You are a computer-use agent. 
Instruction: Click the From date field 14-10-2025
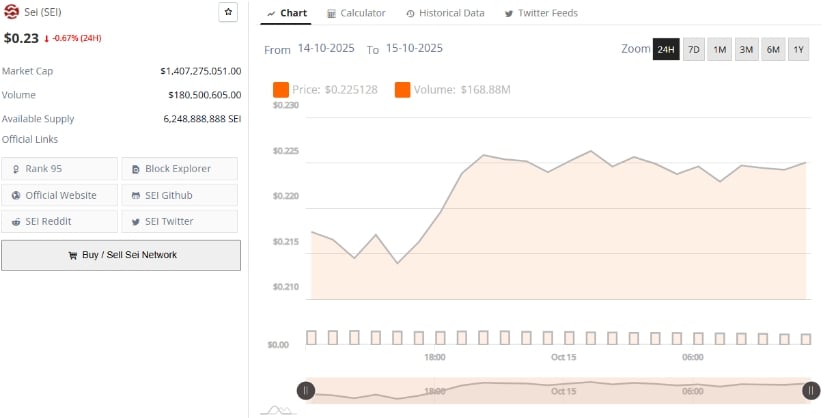click(x=326, y=49)
